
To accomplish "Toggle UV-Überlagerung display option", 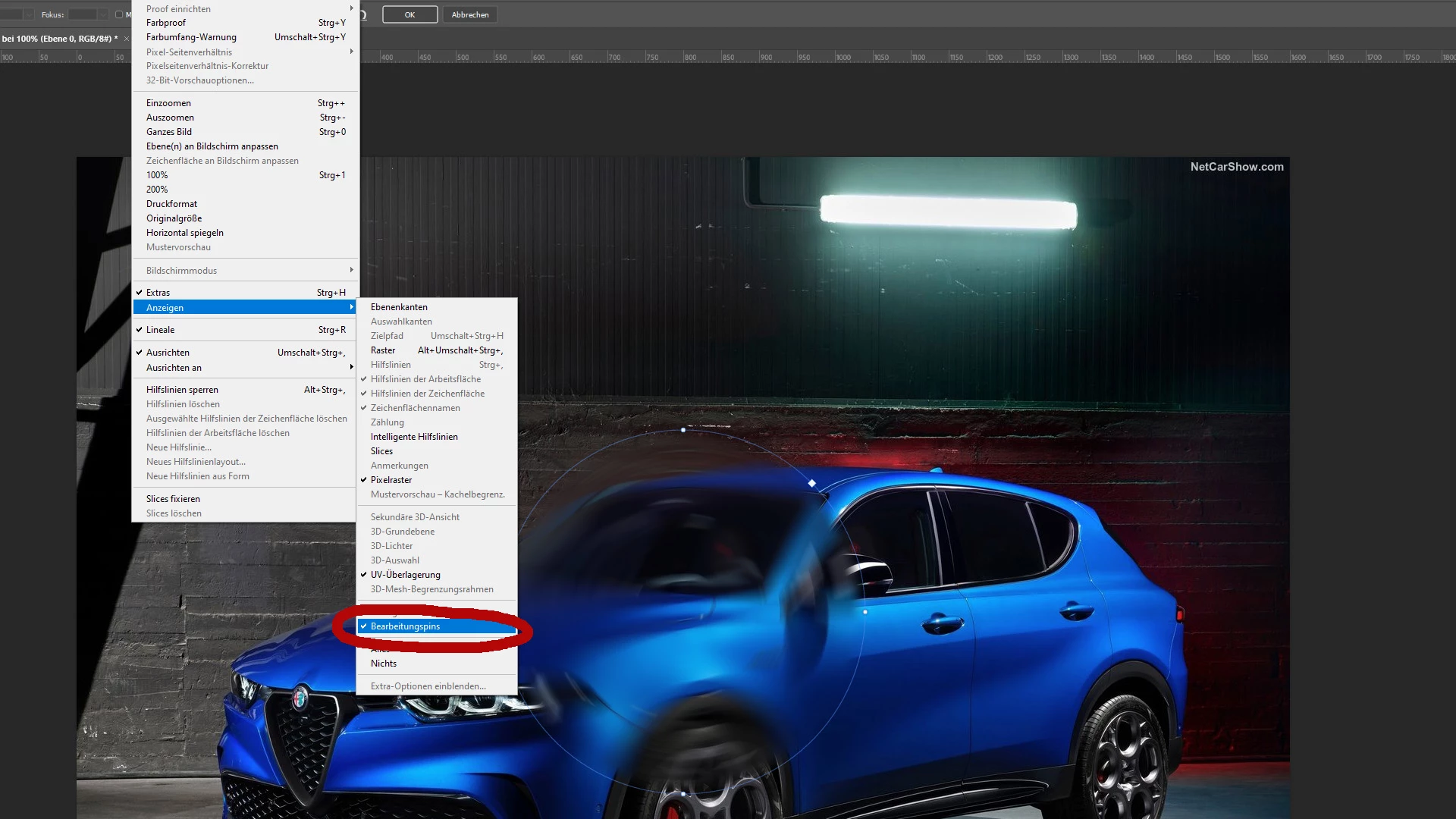I will coord(405,575).
